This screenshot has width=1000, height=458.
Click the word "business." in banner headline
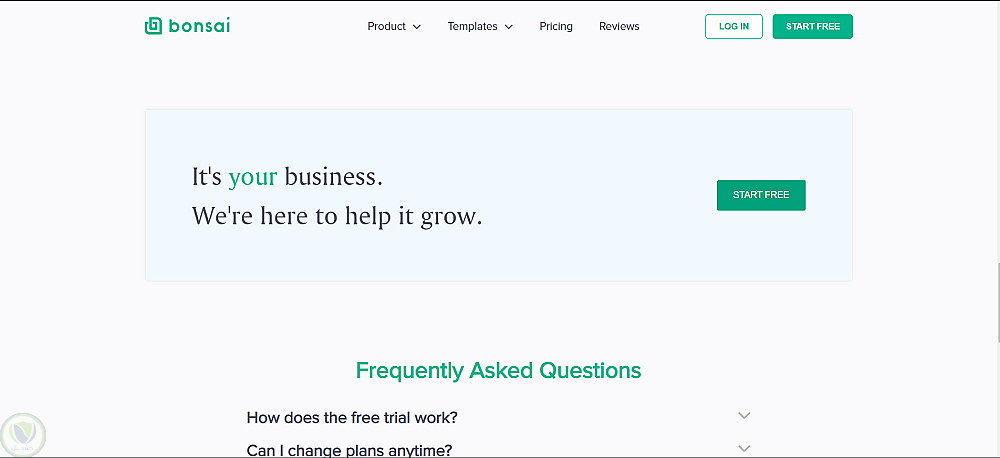click(333, 177)
